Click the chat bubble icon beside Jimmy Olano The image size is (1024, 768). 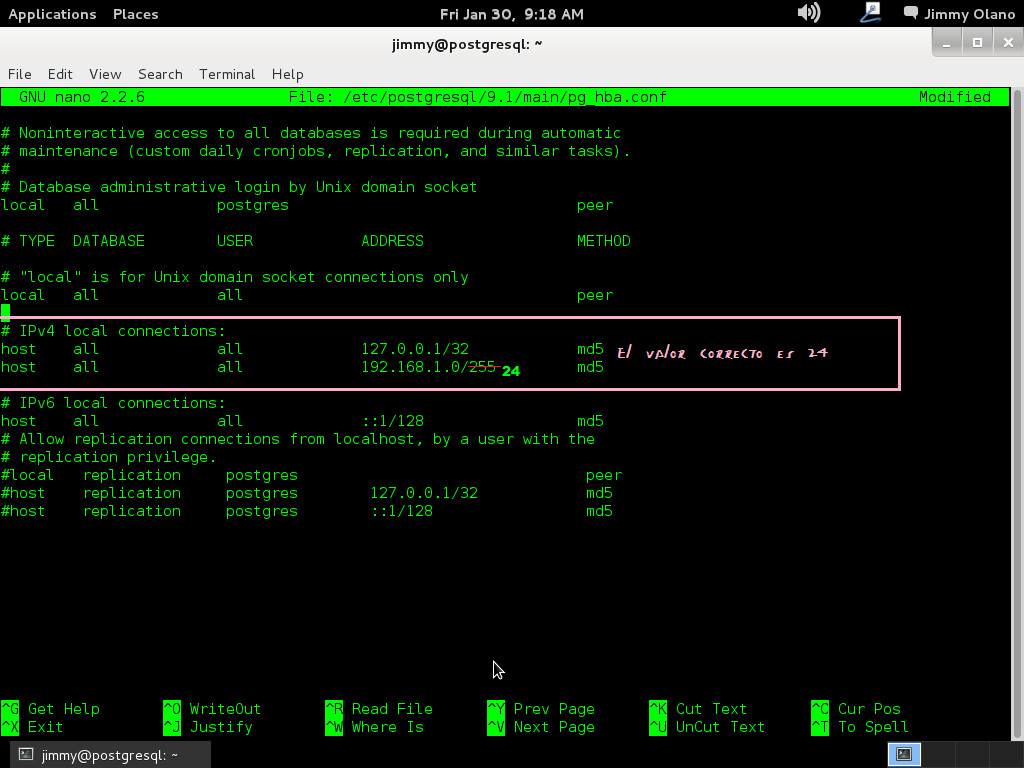(x=910, y=14)
